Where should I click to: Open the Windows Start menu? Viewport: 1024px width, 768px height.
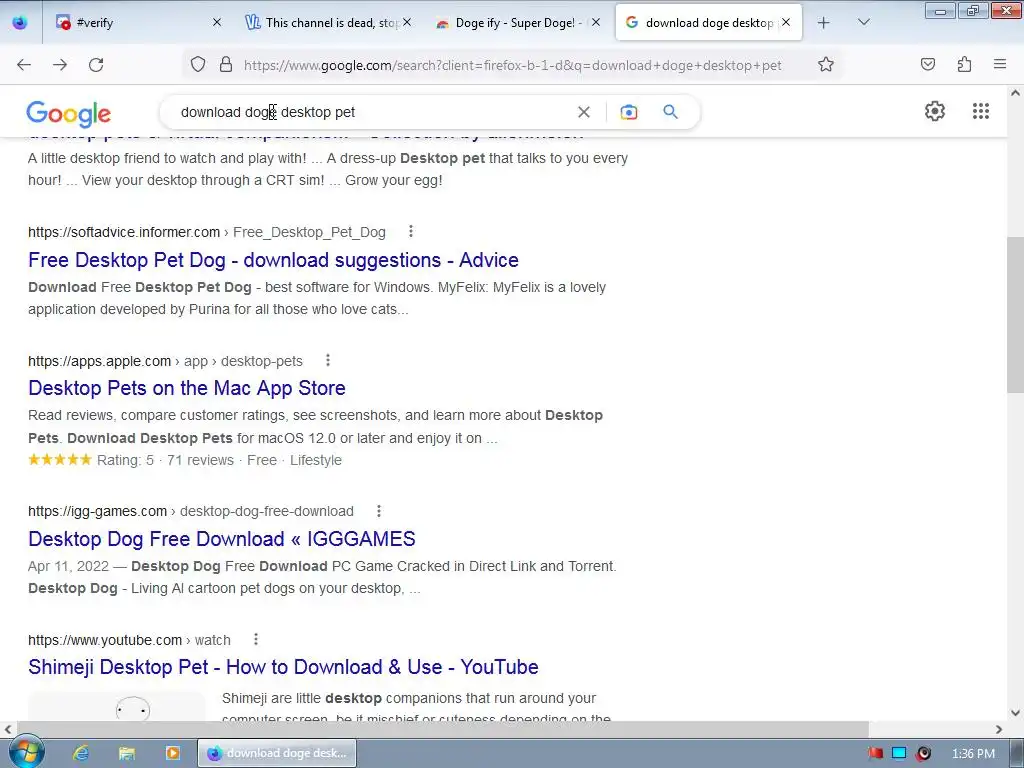[x=25, y=752]
